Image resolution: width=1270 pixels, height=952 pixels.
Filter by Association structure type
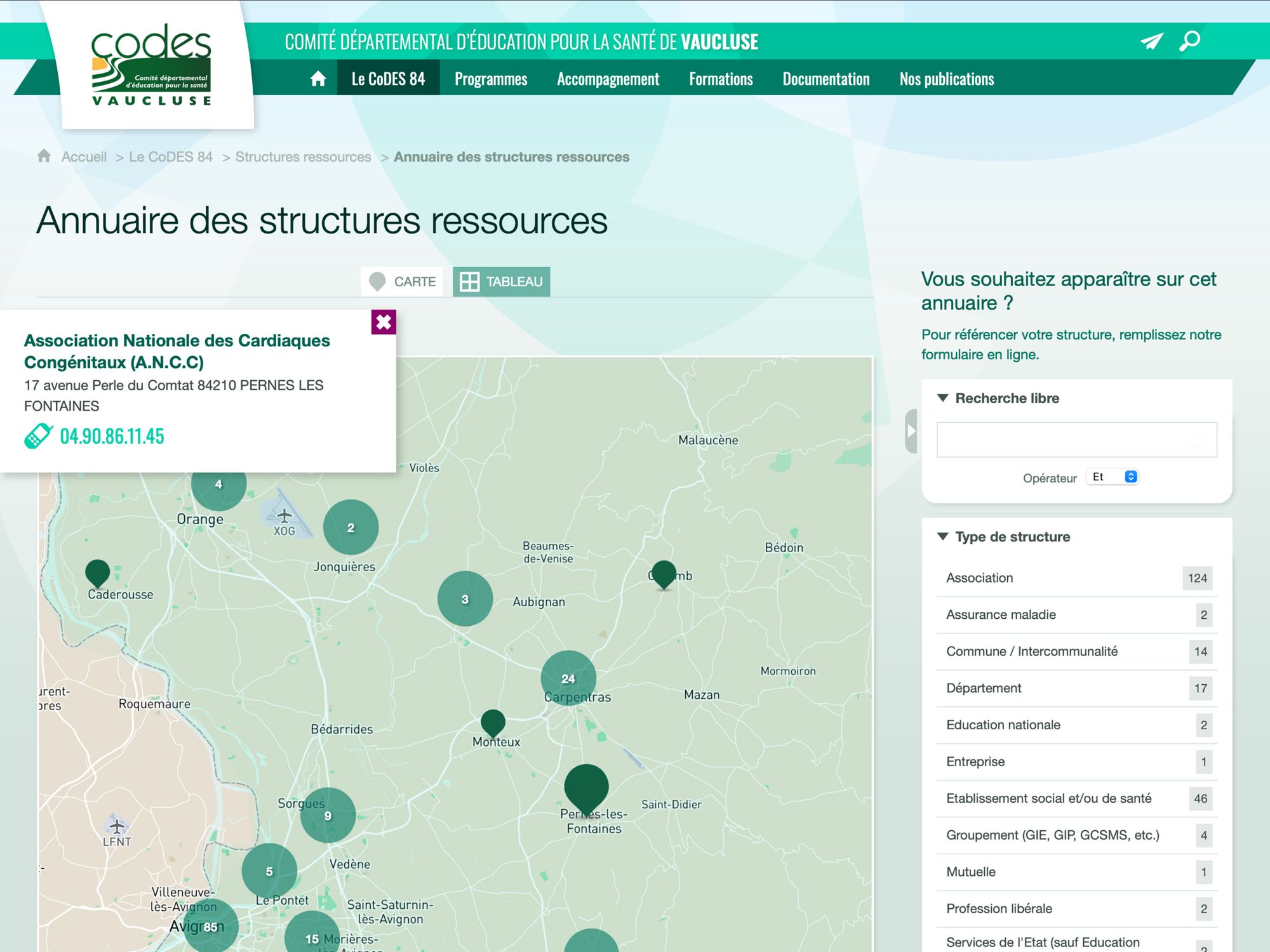pos(980,578)
